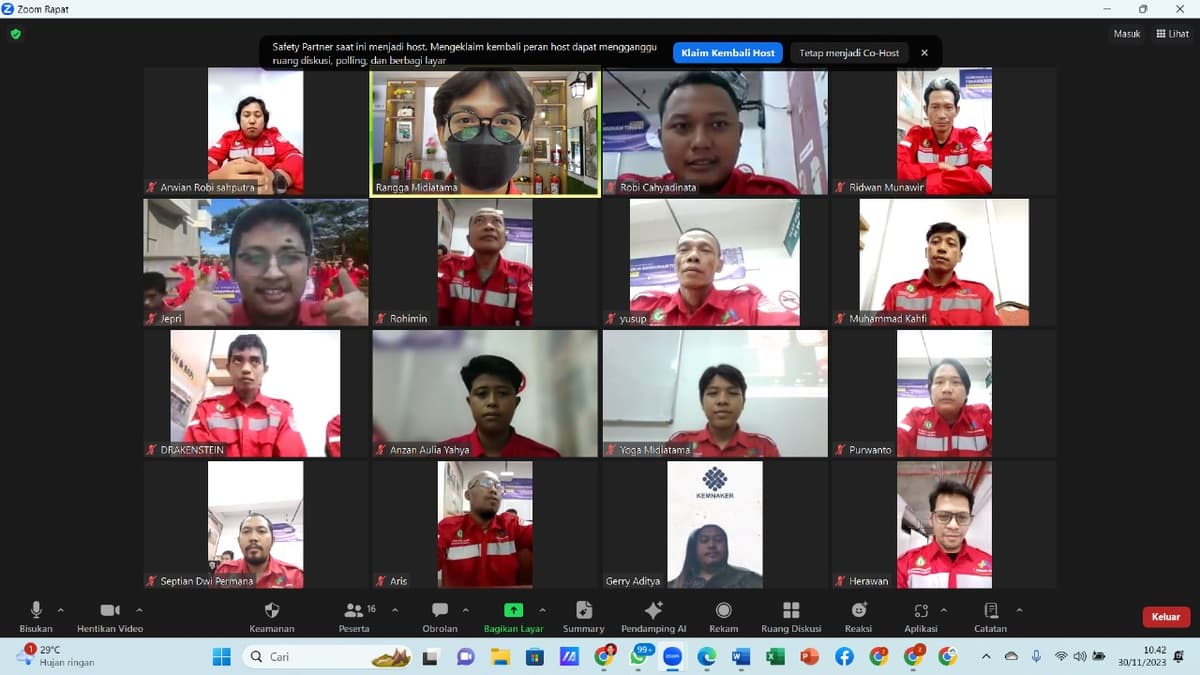Viewport: 1200px width, 675px height.
Task: Expand arrow next to Peserta
Action: pos(395,610)
